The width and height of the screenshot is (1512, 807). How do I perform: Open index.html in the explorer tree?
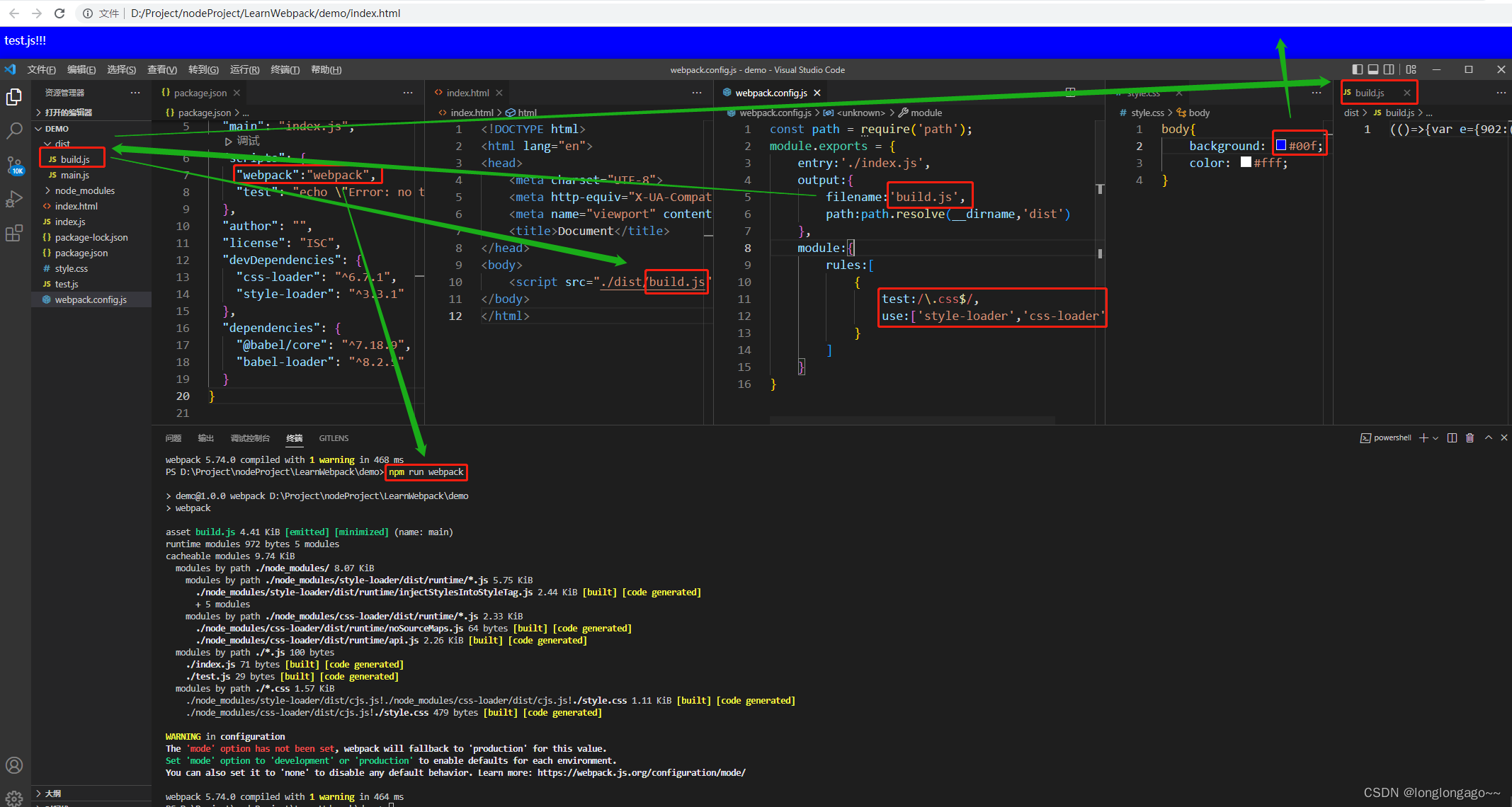92,206
